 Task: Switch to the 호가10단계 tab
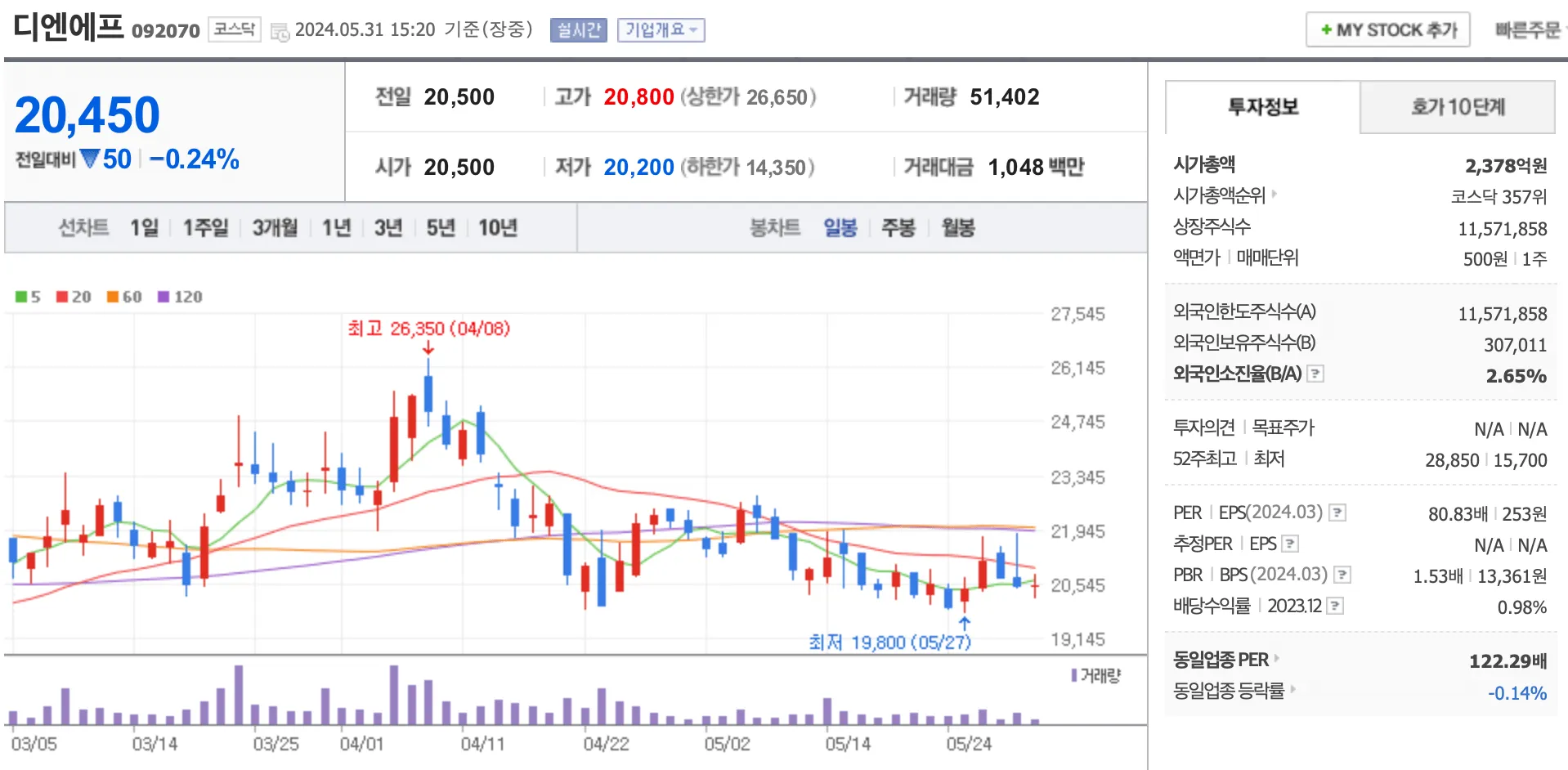click(x=1458, y=107)
